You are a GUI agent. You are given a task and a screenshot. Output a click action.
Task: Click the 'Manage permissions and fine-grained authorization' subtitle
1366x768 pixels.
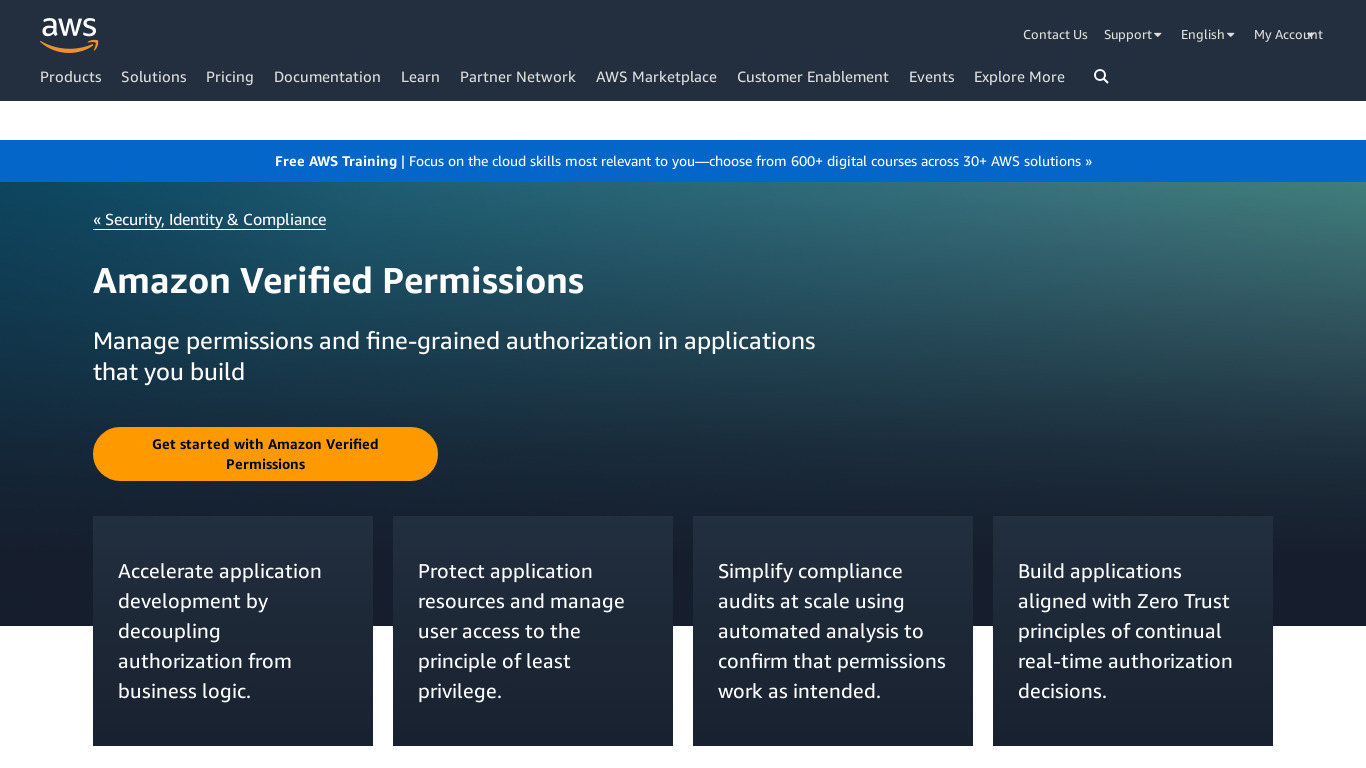coord(454,356)
